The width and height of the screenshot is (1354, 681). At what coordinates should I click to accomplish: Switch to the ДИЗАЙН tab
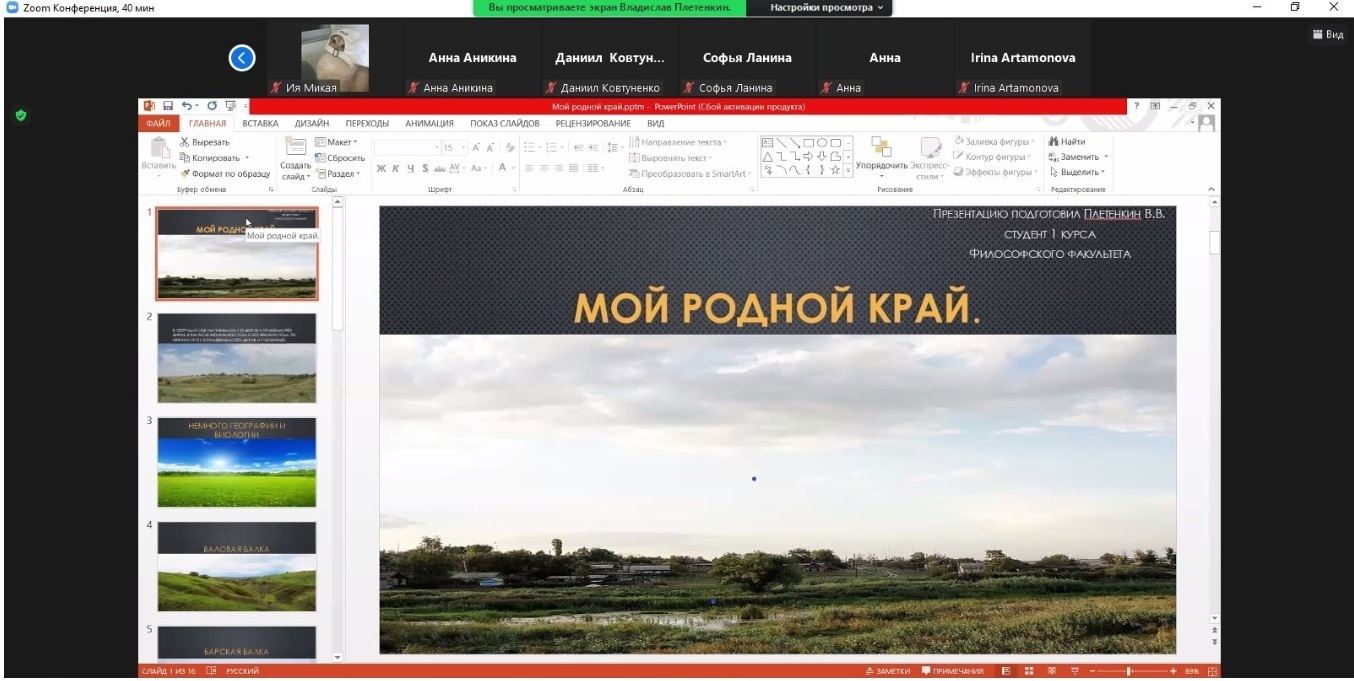pos(312,123)
